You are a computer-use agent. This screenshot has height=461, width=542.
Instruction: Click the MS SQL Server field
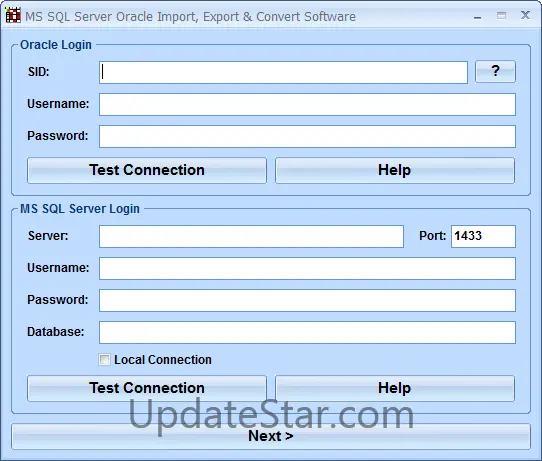pyautogui.click(x=251, y=236)
